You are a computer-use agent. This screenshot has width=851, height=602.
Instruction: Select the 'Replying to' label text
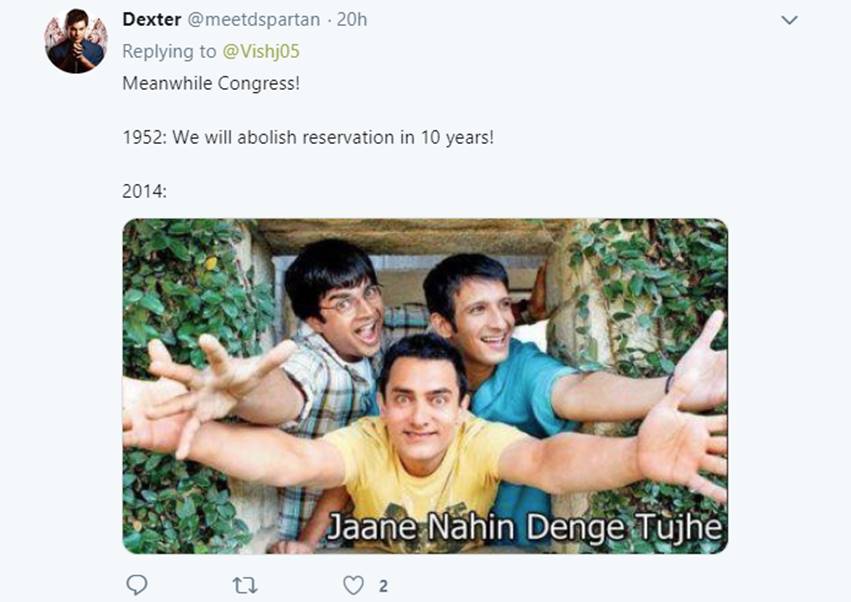click(x=169, y=51)
